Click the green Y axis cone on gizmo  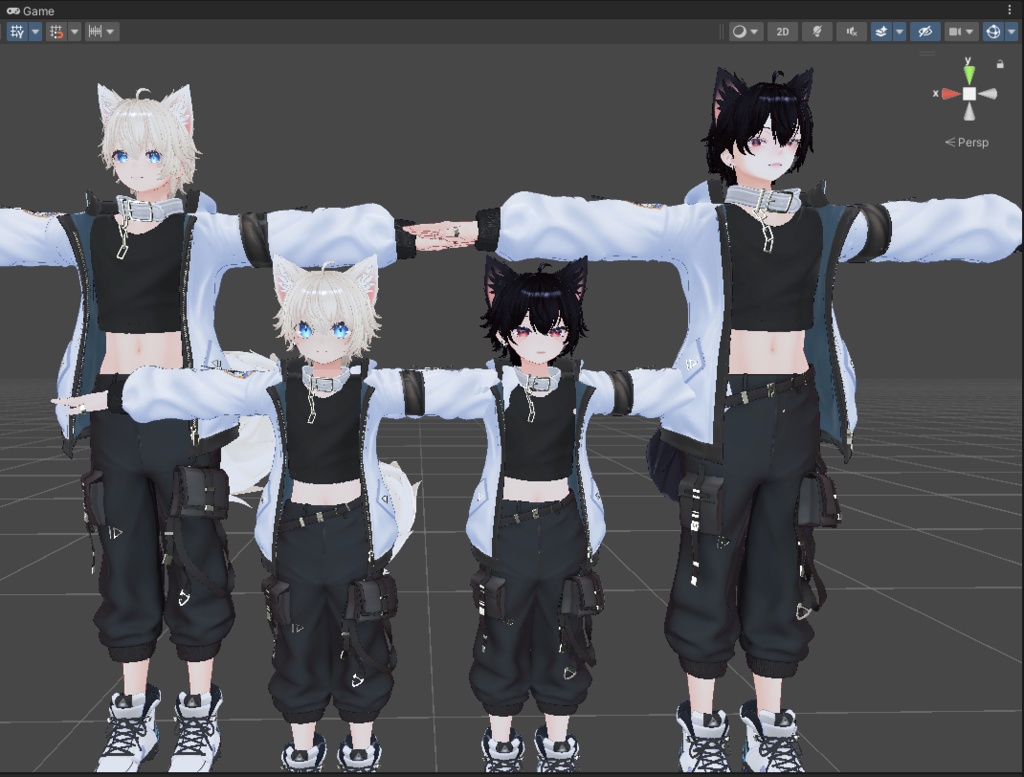click(x=969, y=73)
